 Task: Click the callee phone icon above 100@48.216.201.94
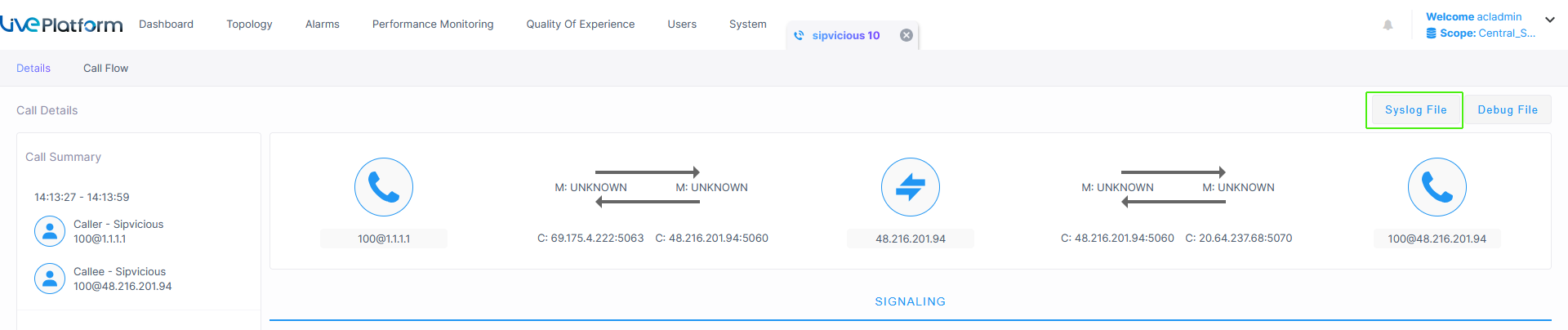coord(1437,187)
